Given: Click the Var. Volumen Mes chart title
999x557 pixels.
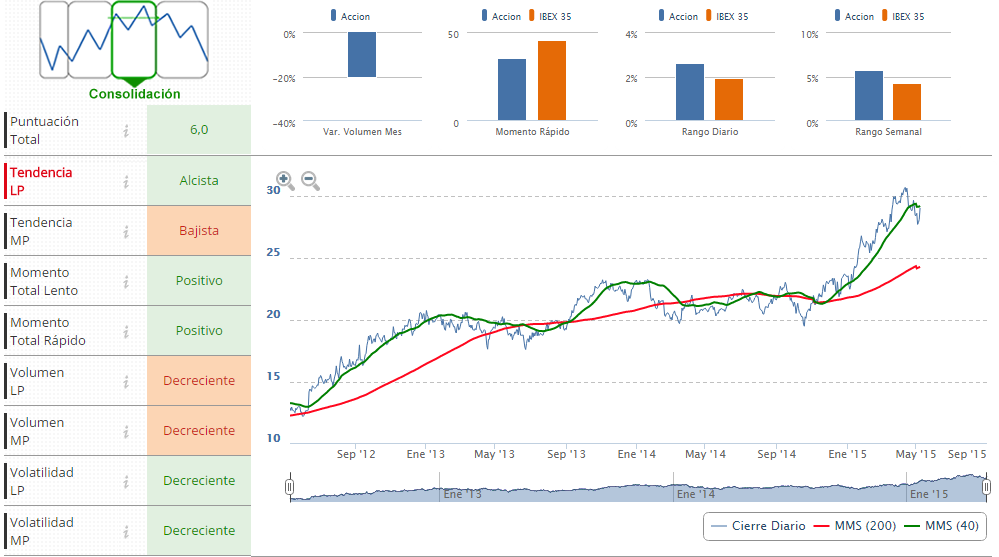Looking at the screenshot, I should [x=363, y=131].
